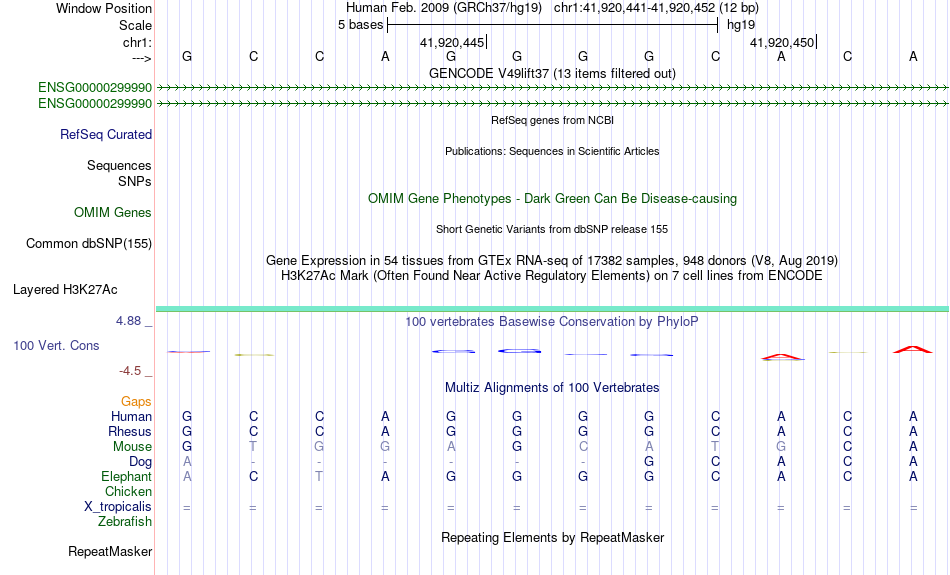
Task: Open the GTEx Gene Expression track title
Action: click(552, 261)
